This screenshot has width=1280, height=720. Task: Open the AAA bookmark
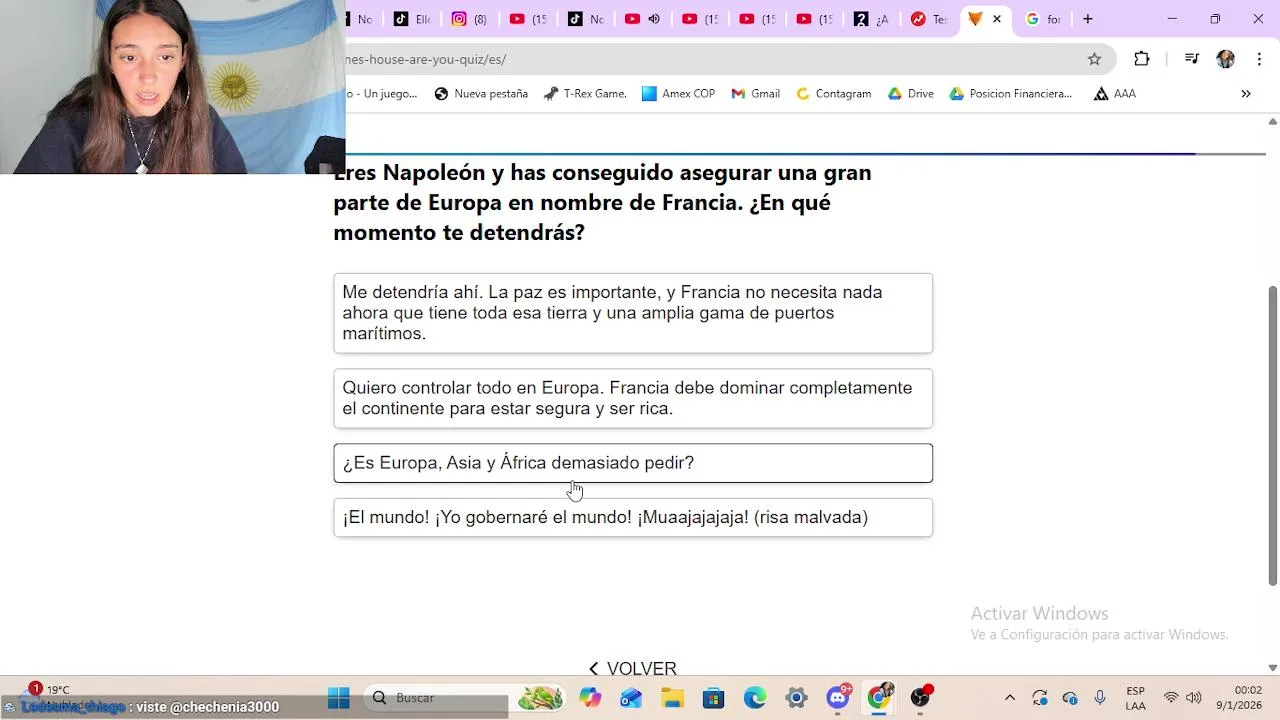1115,94
